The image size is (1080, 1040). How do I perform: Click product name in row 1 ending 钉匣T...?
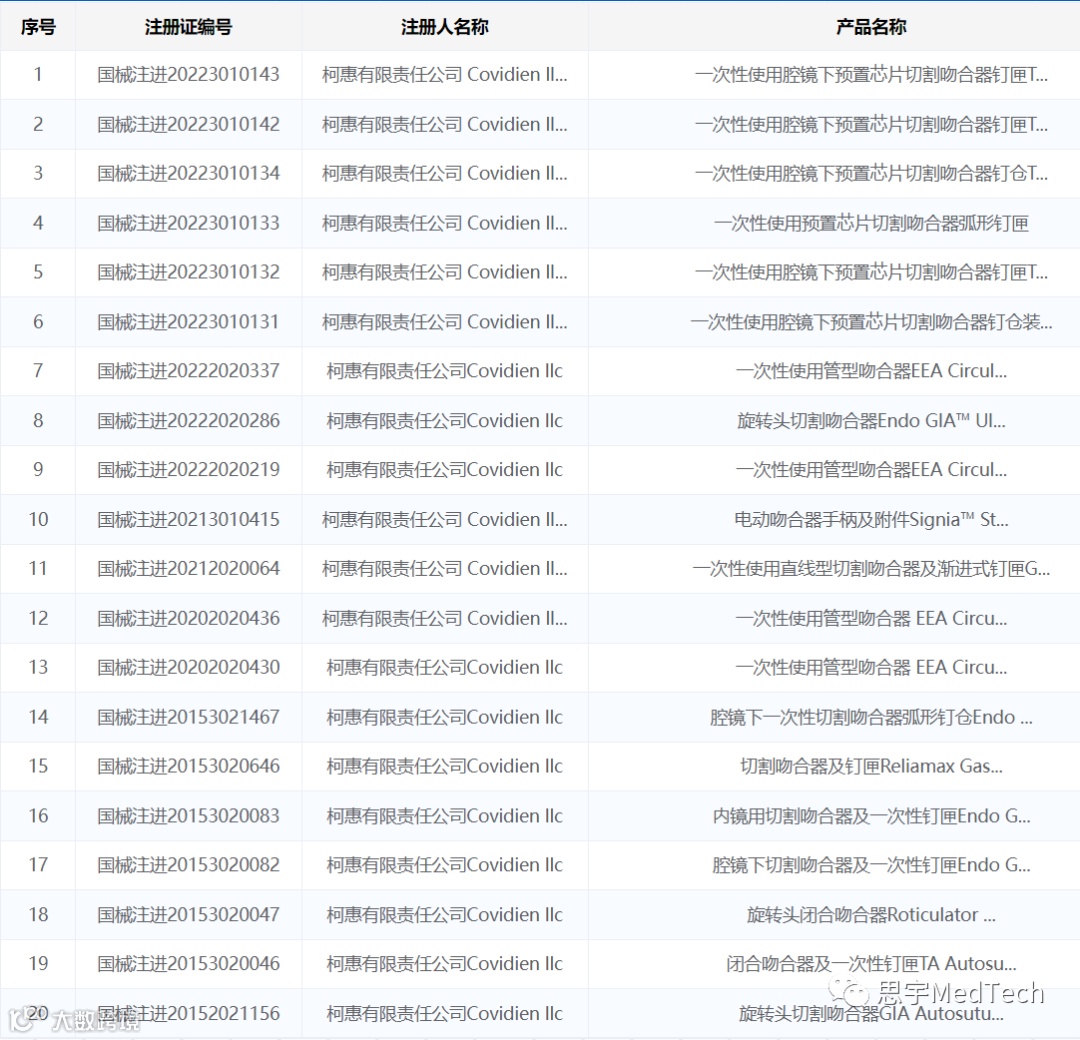tap(871, 74)
